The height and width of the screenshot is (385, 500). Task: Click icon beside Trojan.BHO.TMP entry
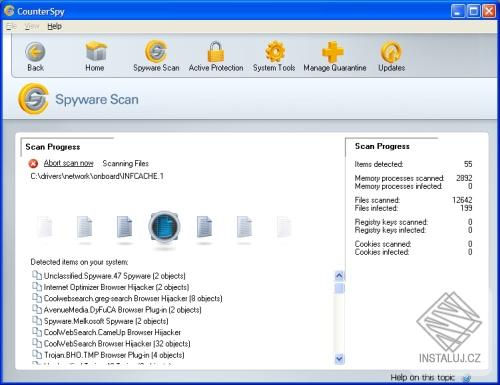37,354
